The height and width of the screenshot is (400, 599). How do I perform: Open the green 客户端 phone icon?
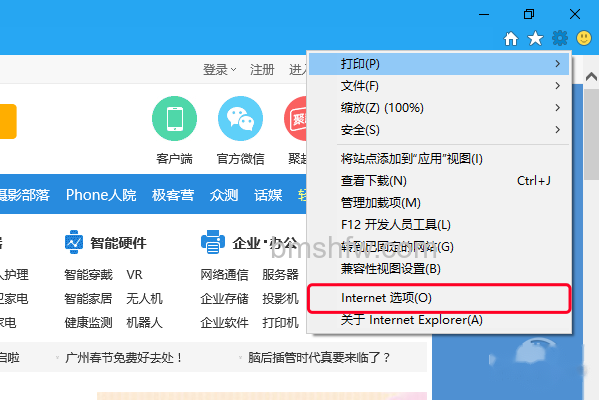[175, 118]
